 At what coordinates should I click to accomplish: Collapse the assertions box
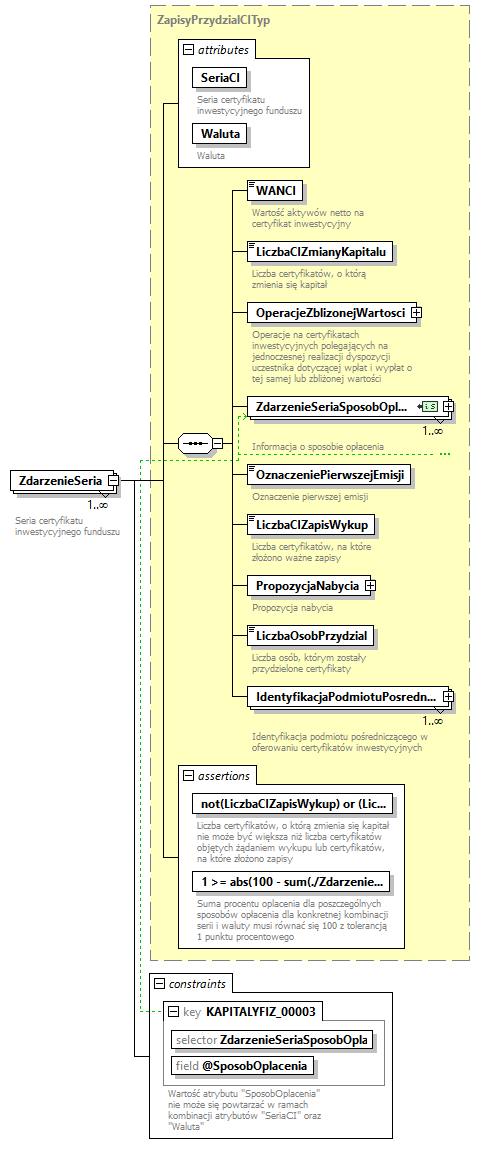click(x=189, y=776)
